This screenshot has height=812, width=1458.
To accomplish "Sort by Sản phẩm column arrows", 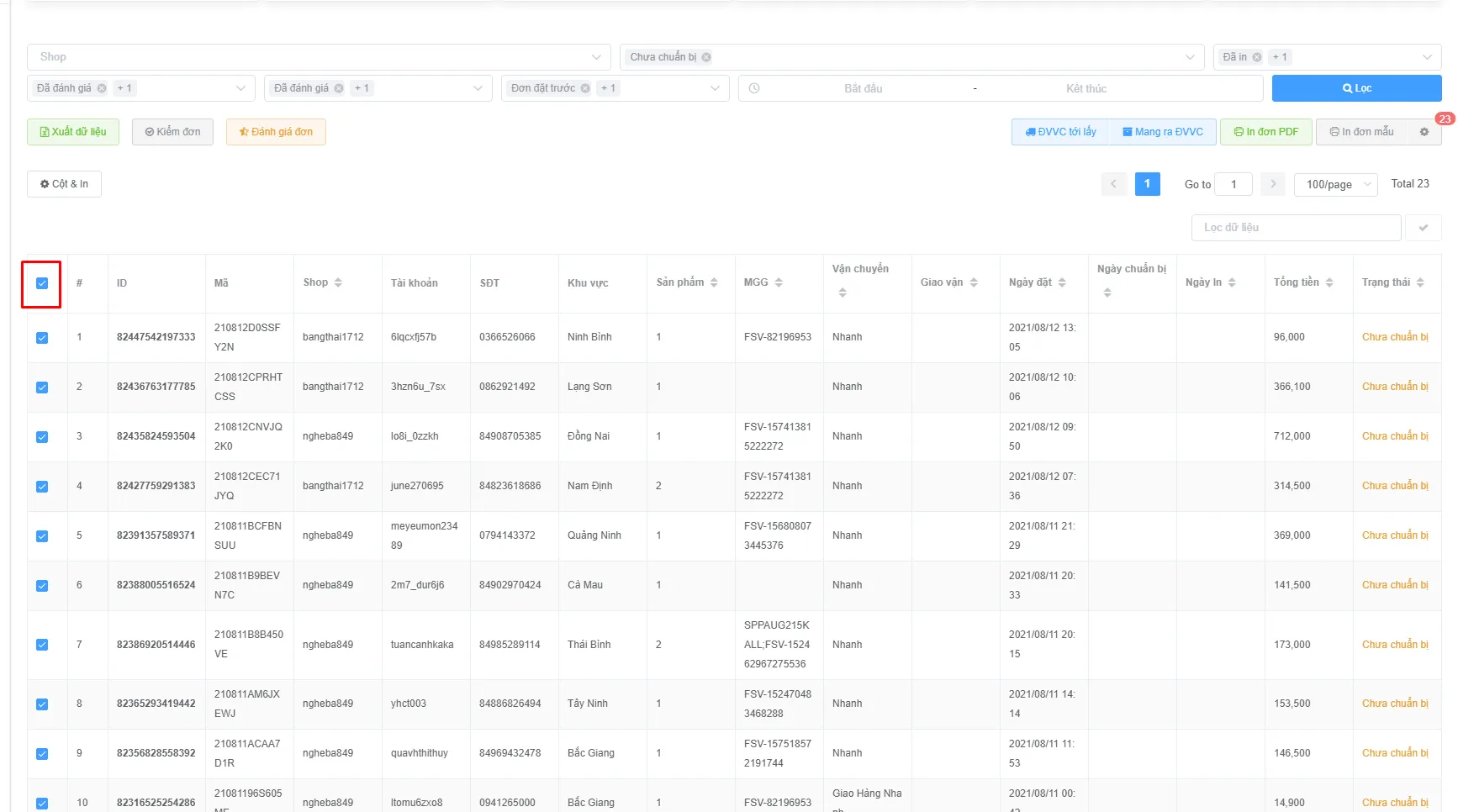I will [x=714, y=282].
